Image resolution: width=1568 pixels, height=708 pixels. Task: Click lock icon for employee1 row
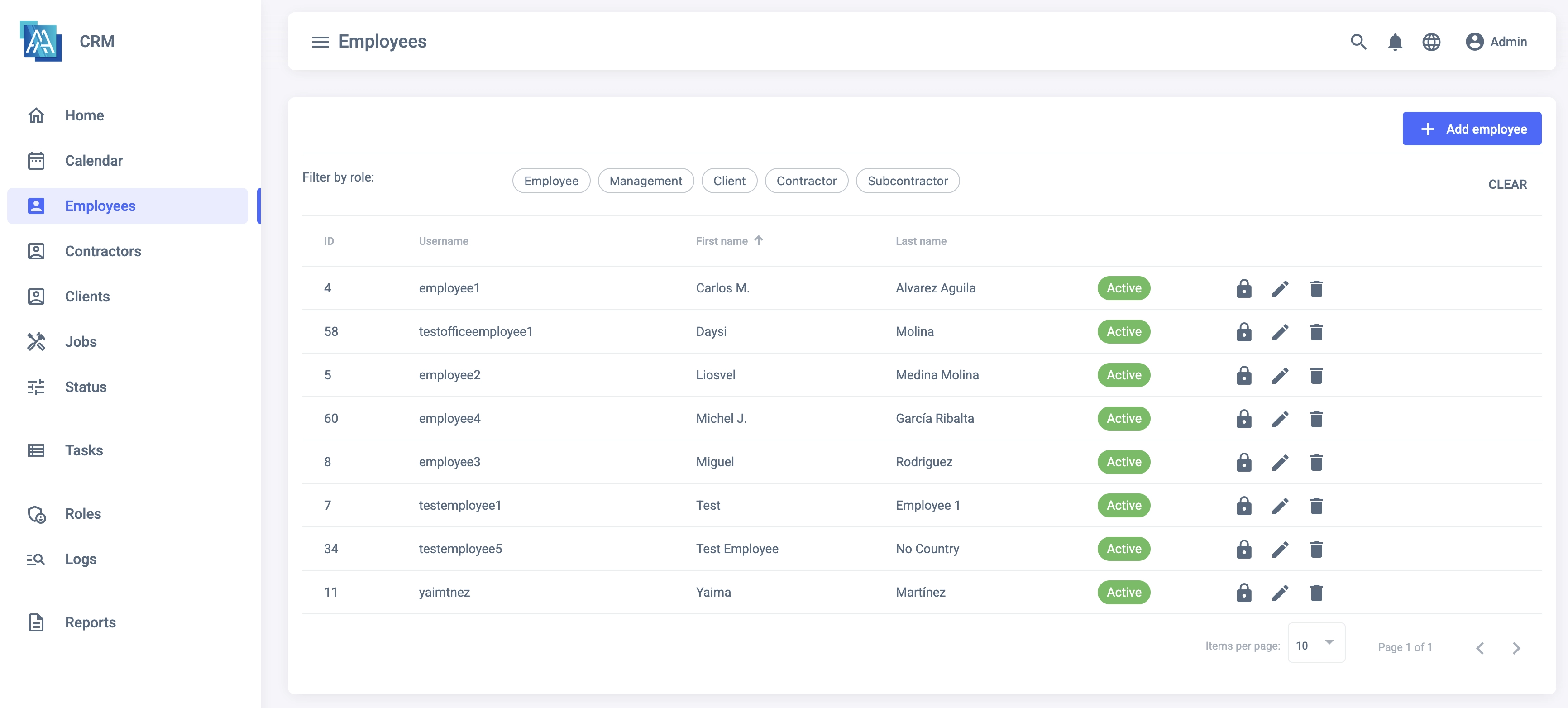1243,288
